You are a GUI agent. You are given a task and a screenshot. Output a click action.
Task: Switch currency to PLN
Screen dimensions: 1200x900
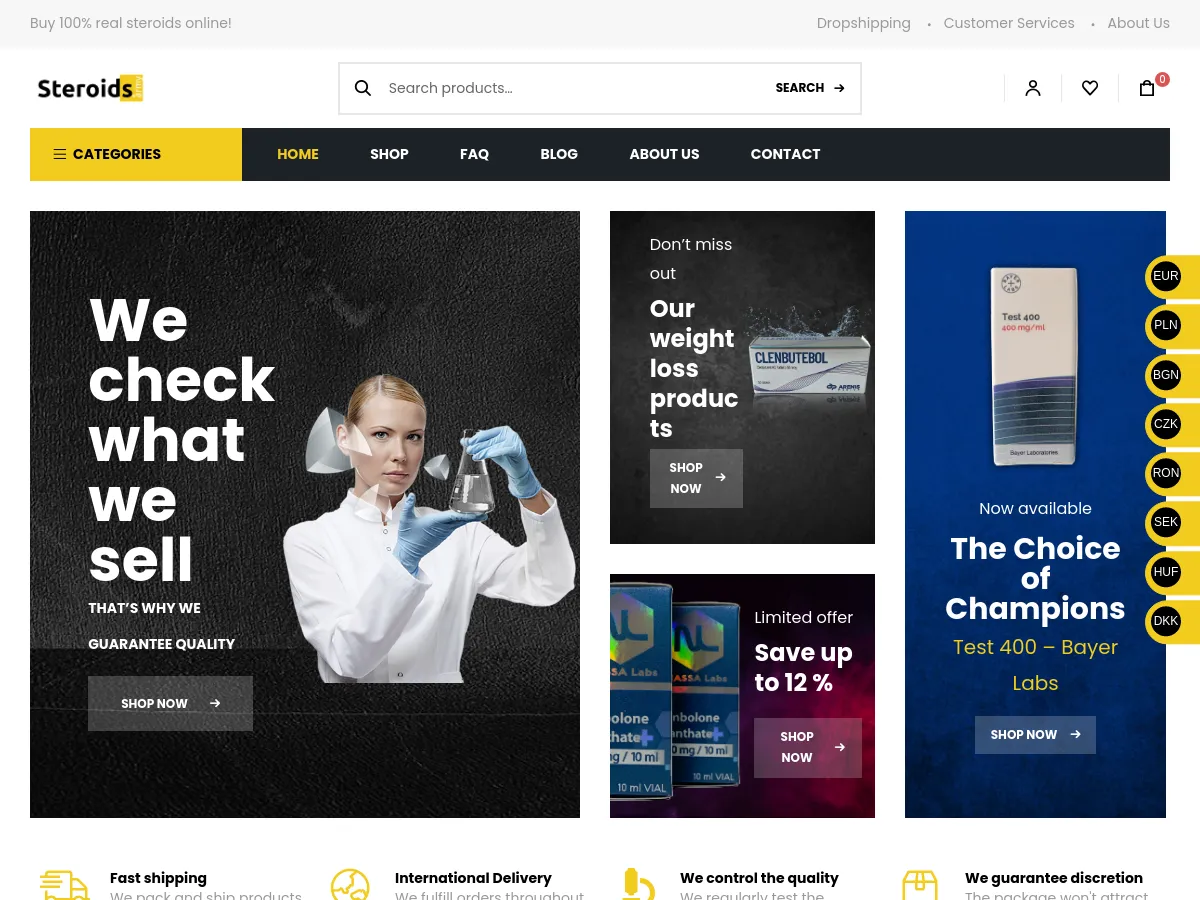click(1166, 325)
